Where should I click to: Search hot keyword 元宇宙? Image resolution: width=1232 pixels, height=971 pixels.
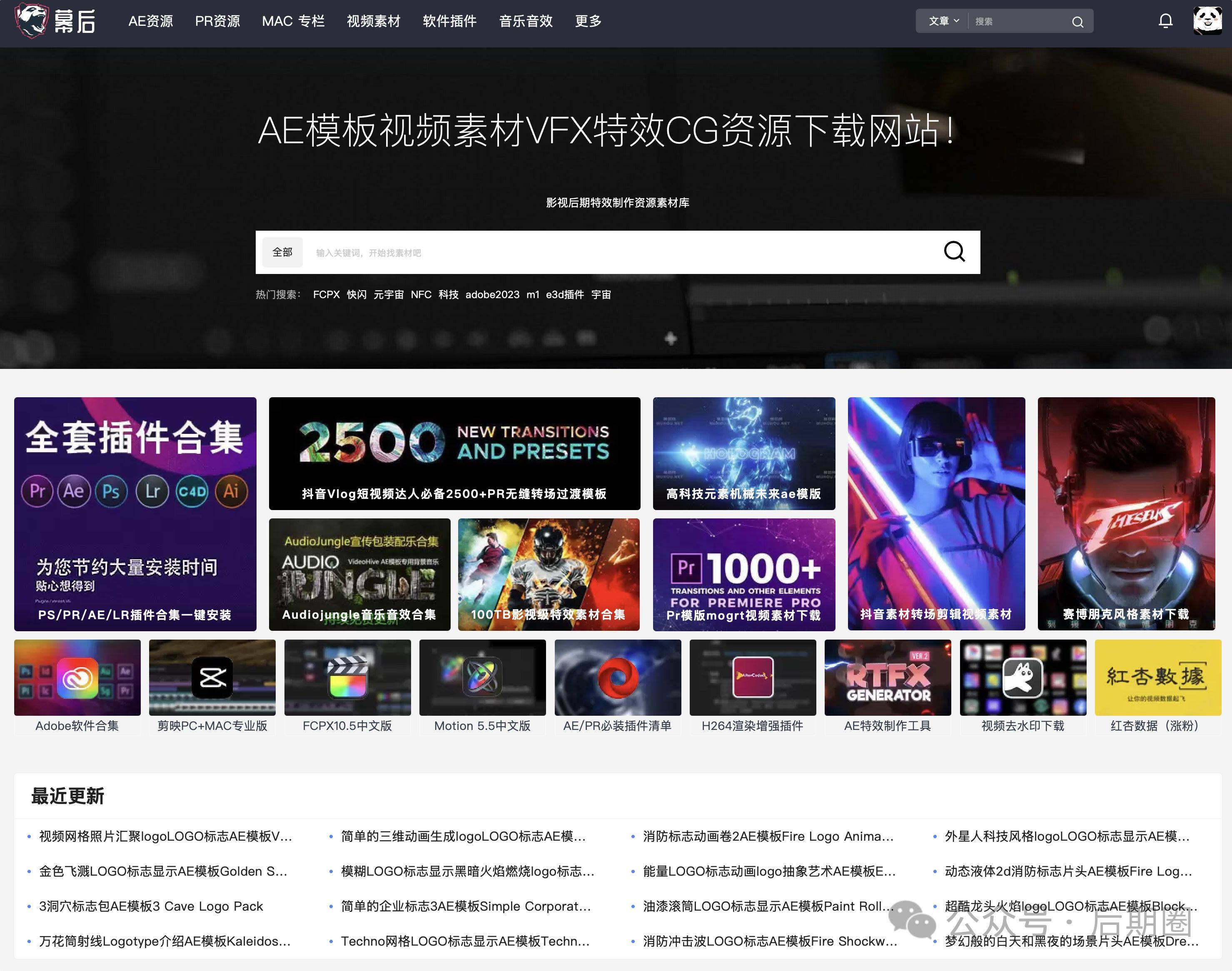[388, 294]
